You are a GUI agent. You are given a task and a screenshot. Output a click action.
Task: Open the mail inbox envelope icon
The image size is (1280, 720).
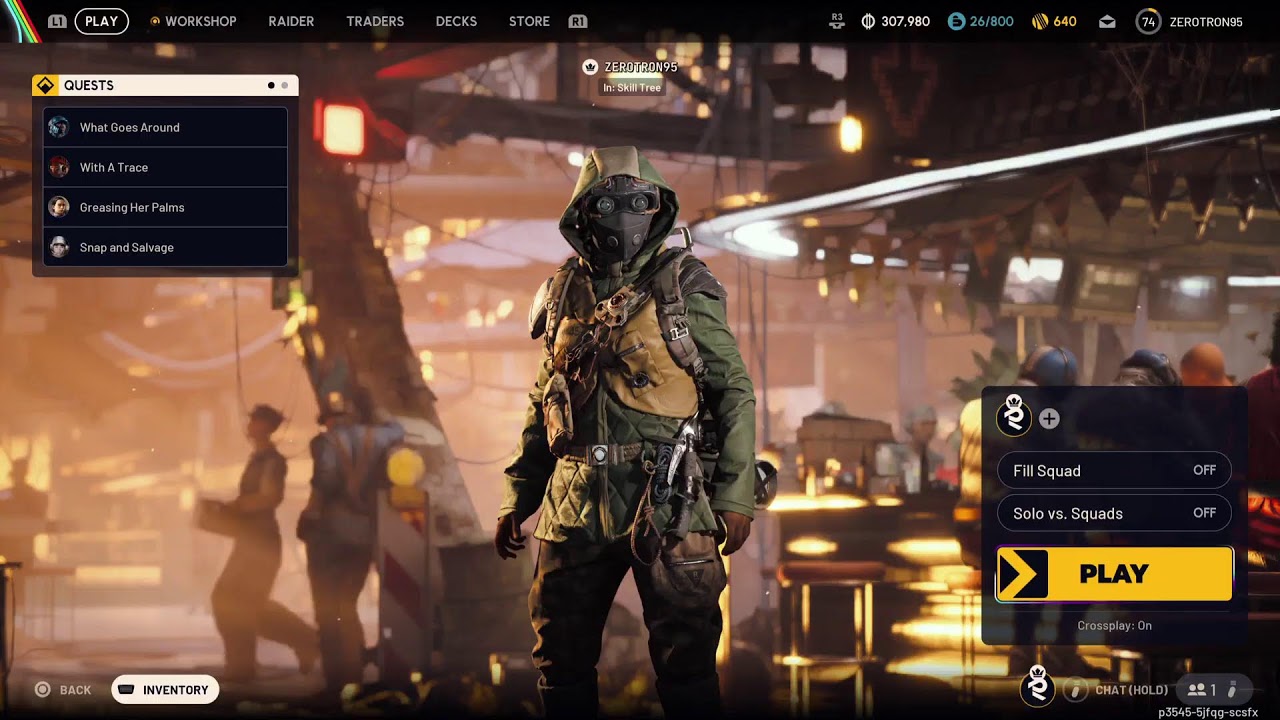pos(1107,21)
